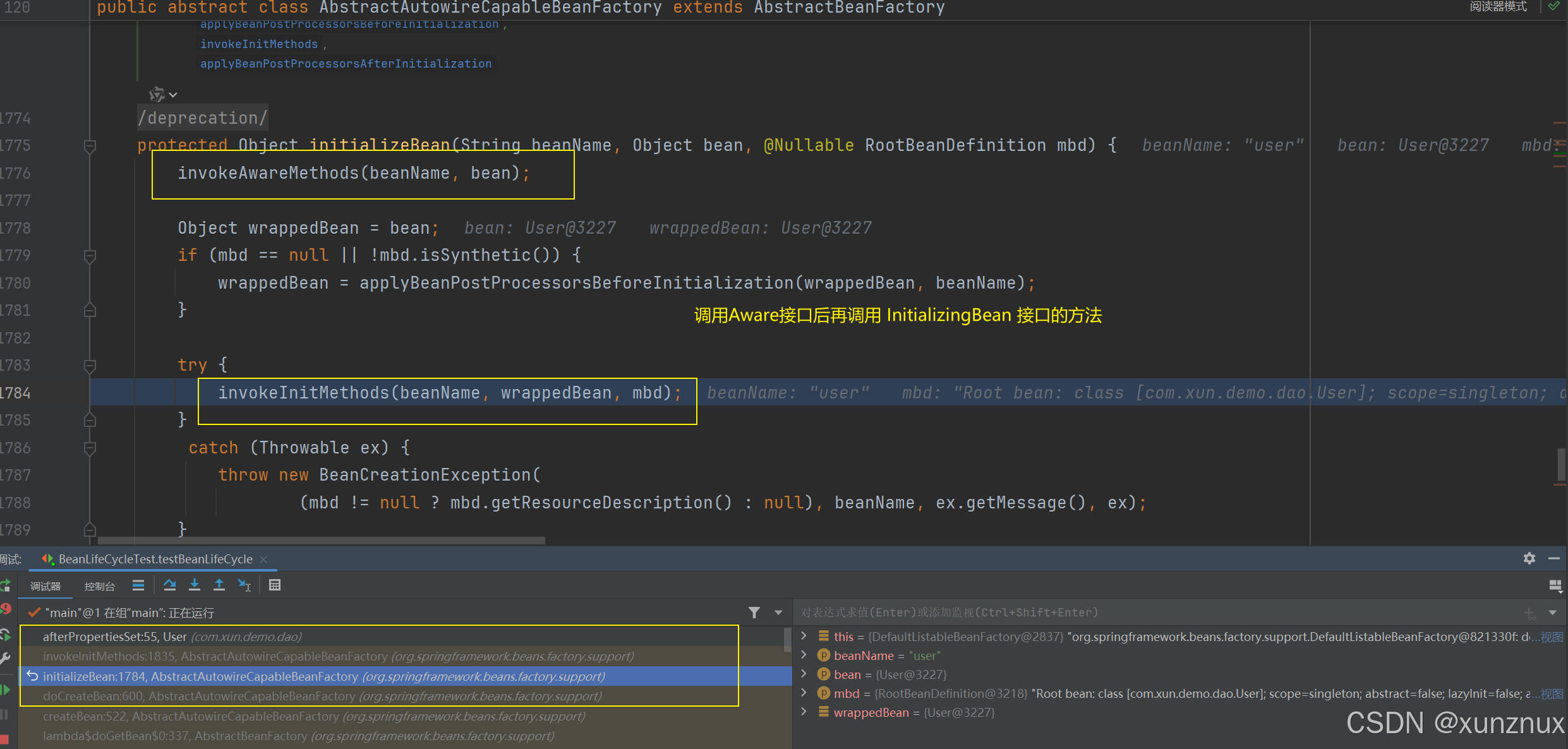Switch to the 控制台 console tab
This screenshot has height=749, width=1568.
100,586
